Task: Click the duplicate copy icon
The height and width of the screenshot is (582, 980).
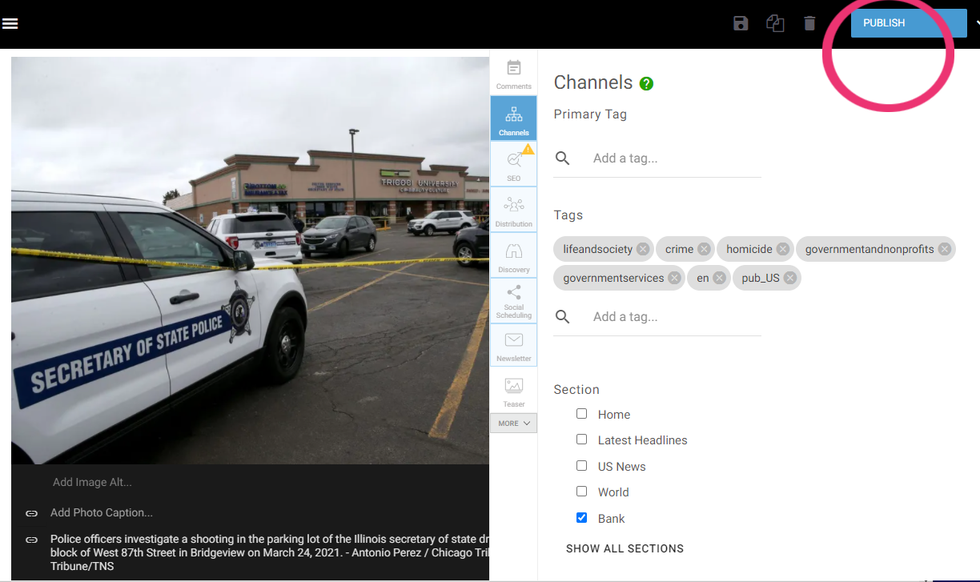Action: (775, 23)
